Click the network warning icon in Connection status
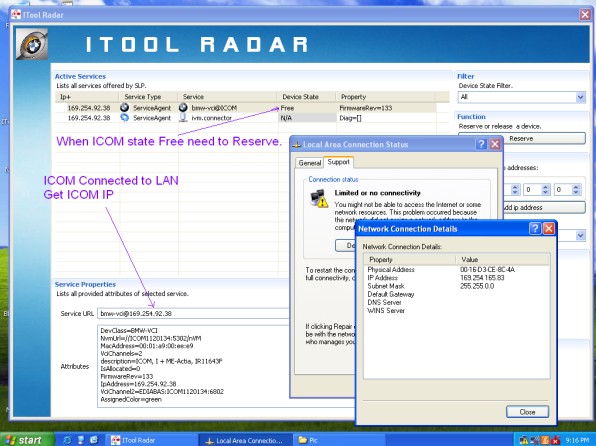596x446 pixels. [x=319, y=198]
